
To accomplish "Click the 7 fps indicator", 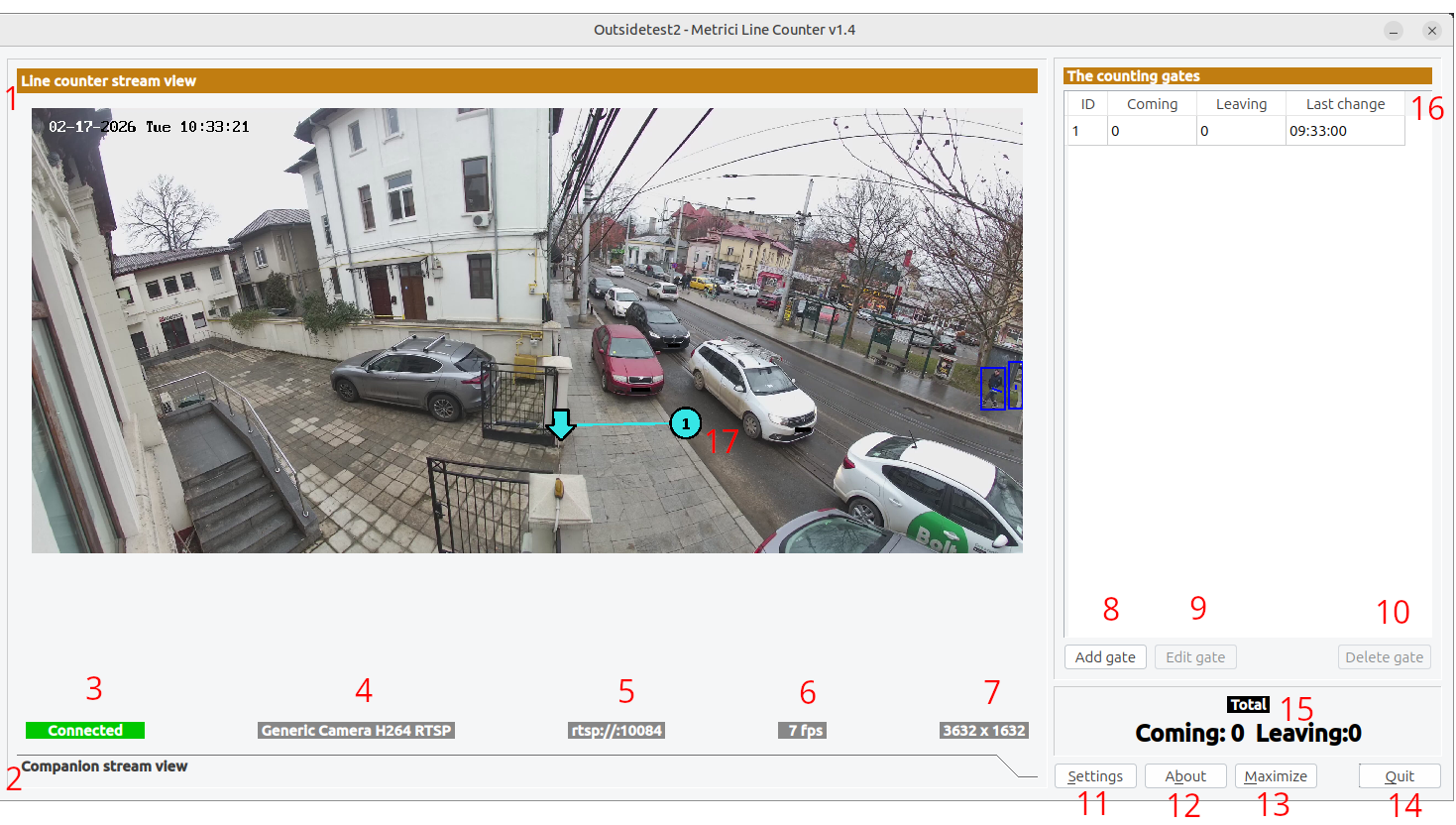I will (x=803, y=731).
